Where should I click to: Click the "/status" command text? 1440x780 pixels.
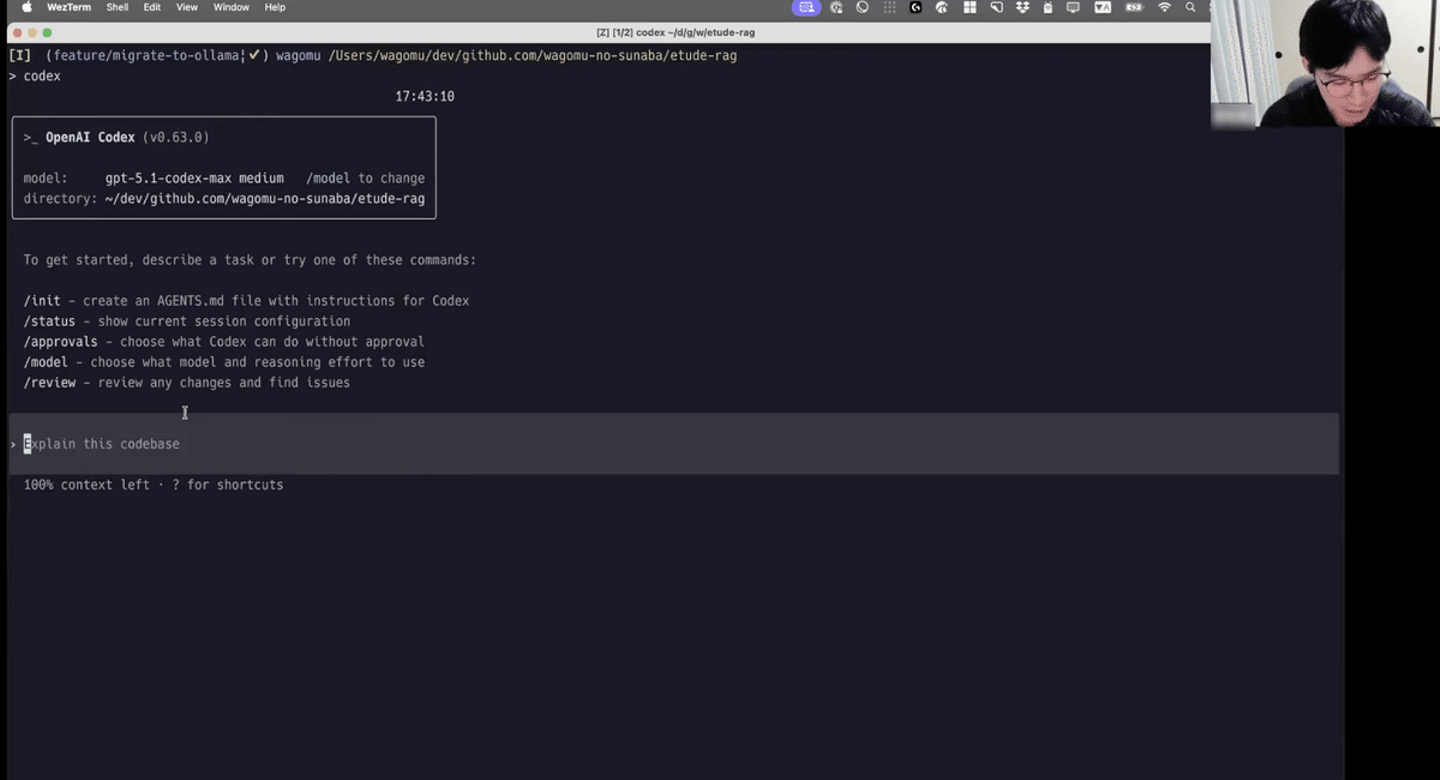(x=50, y=322)
